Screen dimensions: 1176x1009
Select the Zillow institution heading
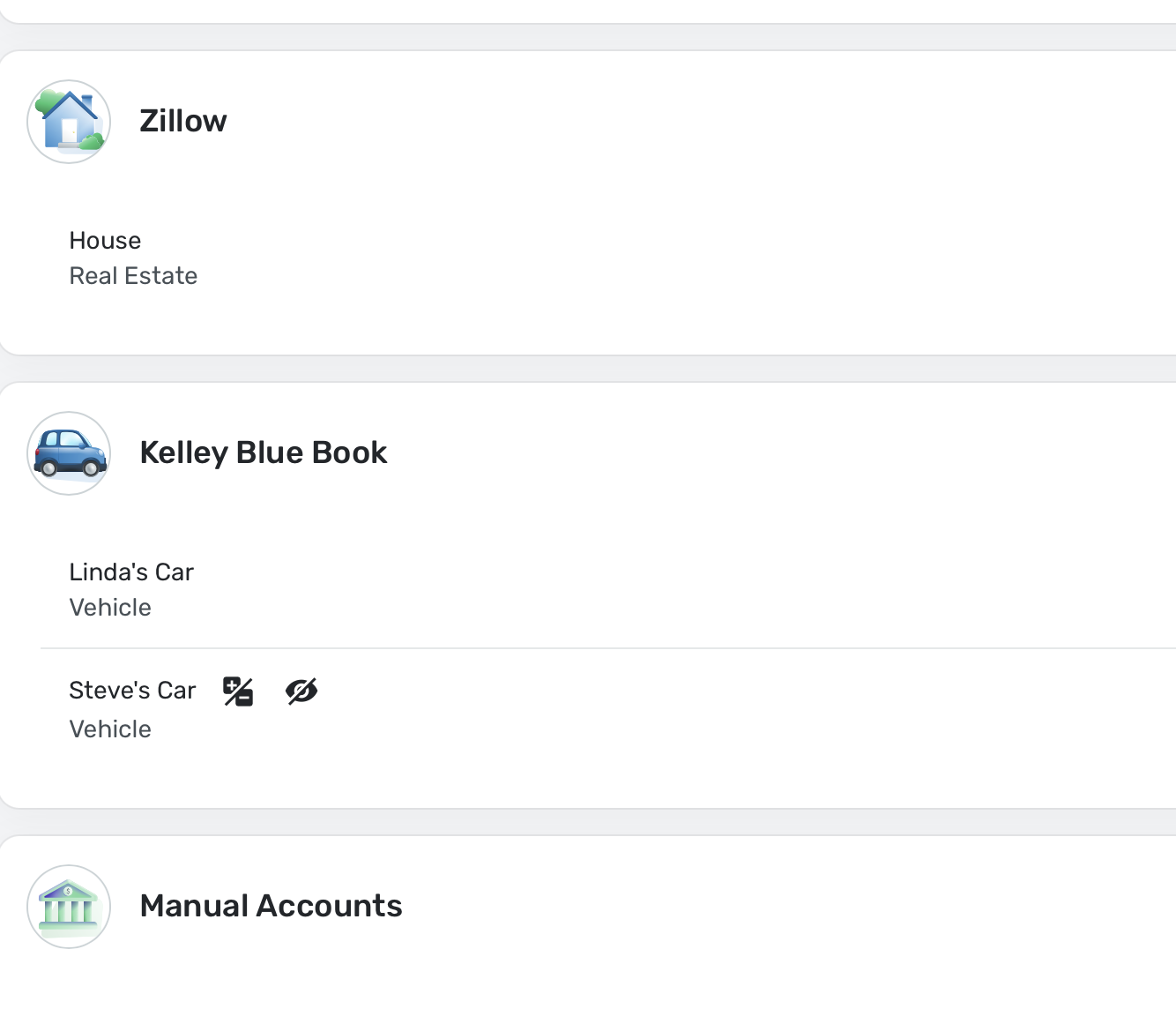(183, 121)
